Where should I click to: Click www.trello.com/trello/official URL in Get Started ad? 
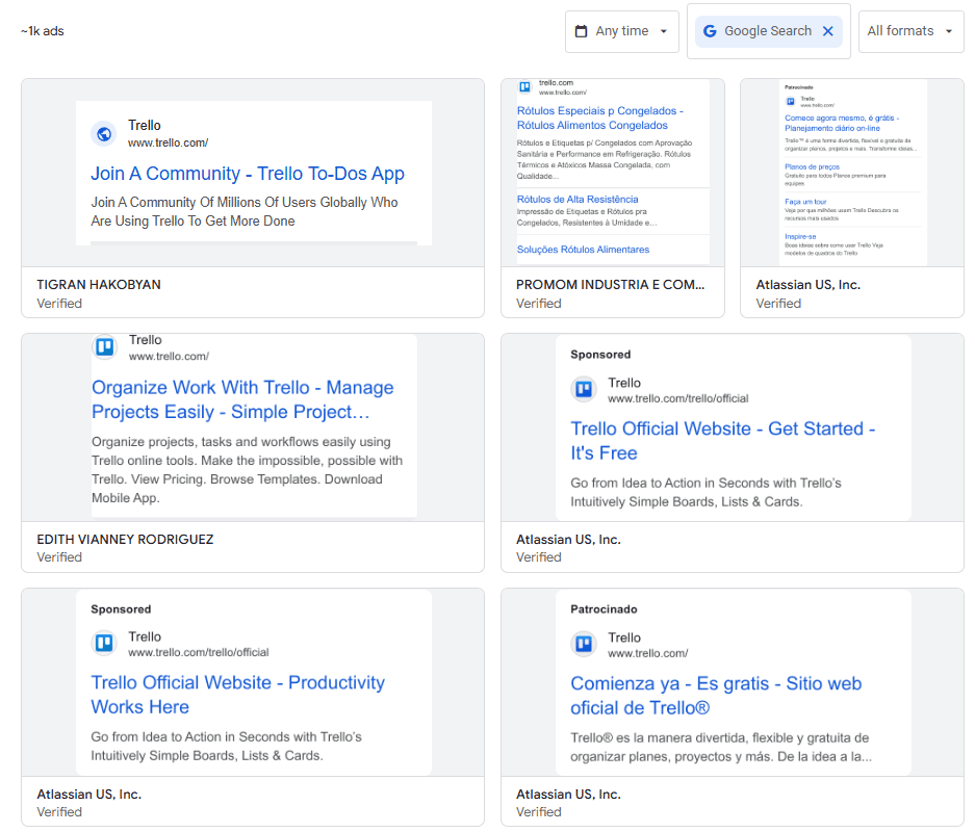pyautogui.click(x=678, y=399)
